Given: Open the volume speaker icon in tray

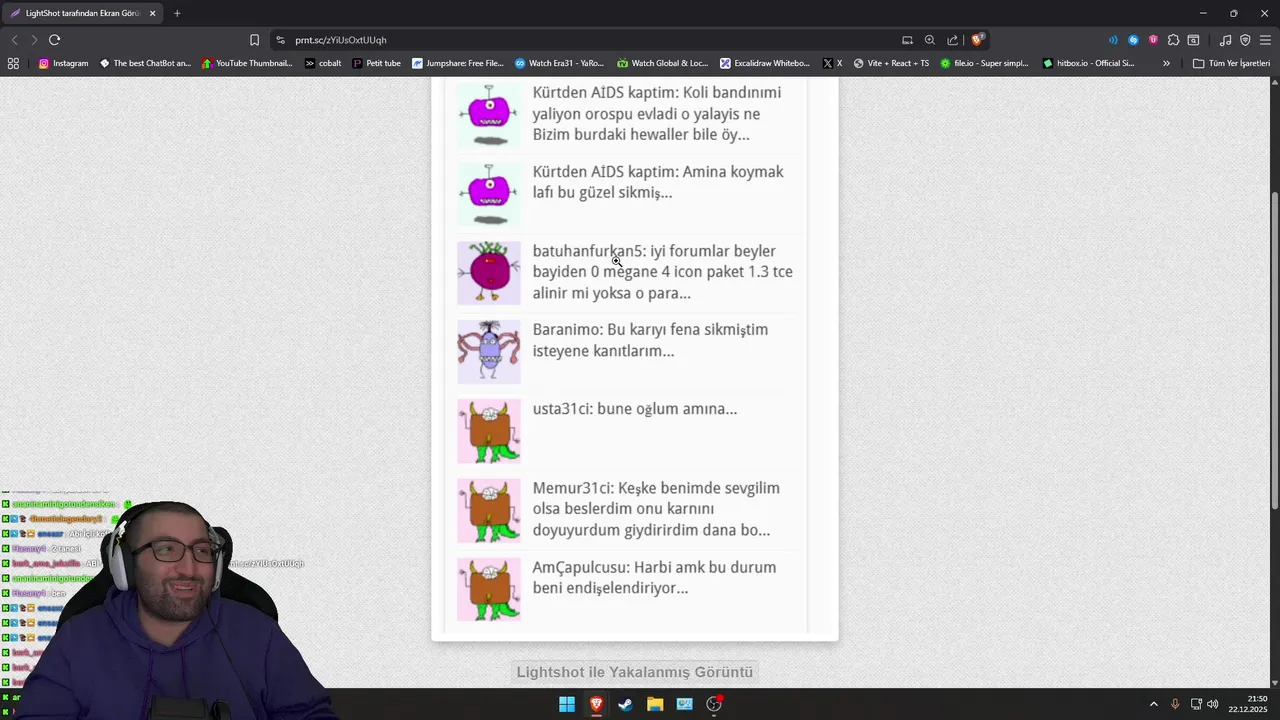Looking at the screenshot, I should (1213, 704).
